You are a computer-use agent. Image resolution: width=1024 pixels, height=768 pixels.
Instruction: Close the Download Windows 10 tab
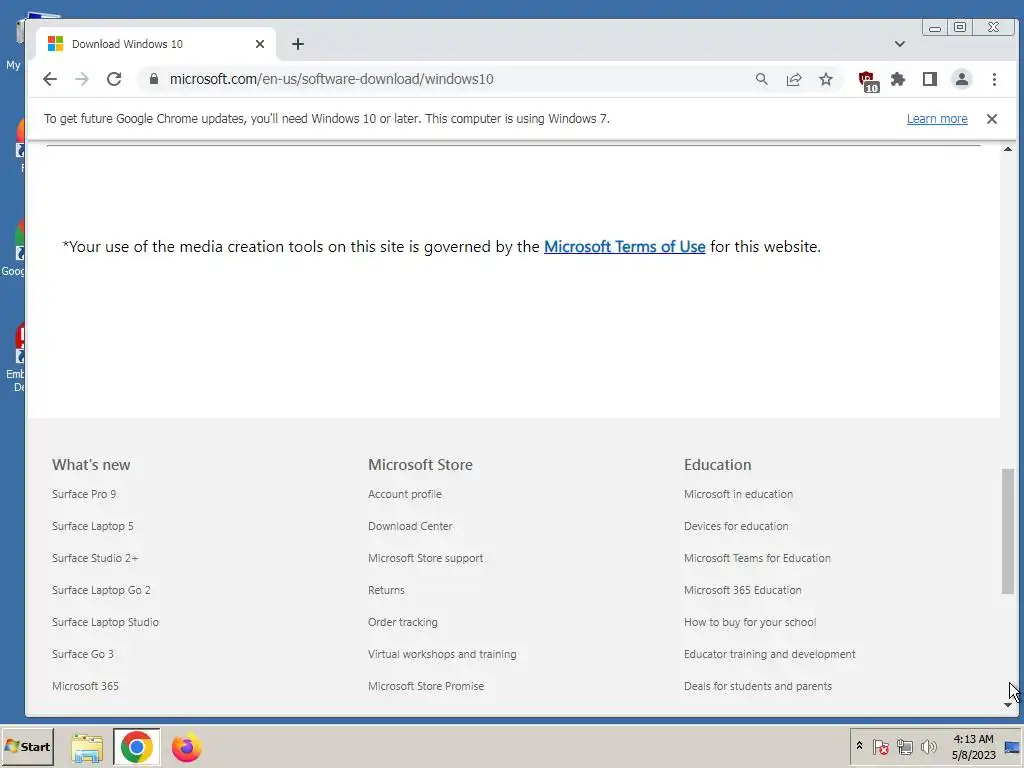click(x=260, y=44)
